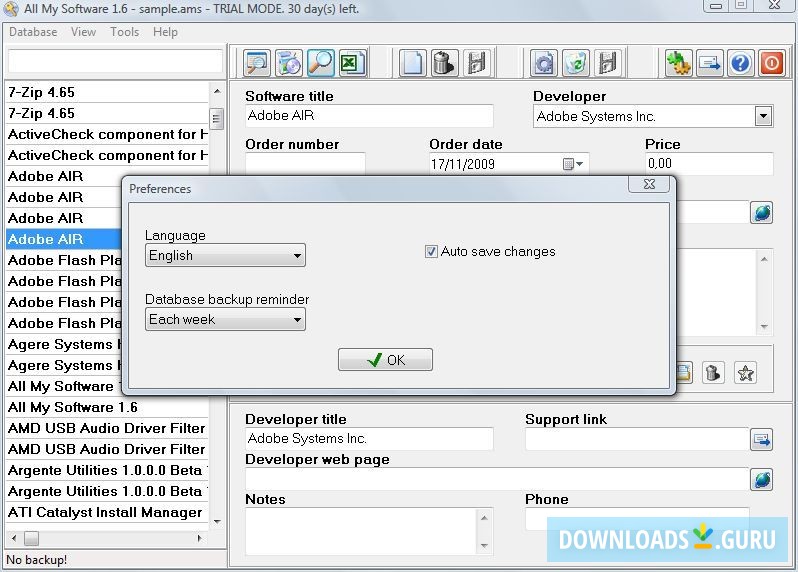Click the Software title input field

click(x=369, y=116)
